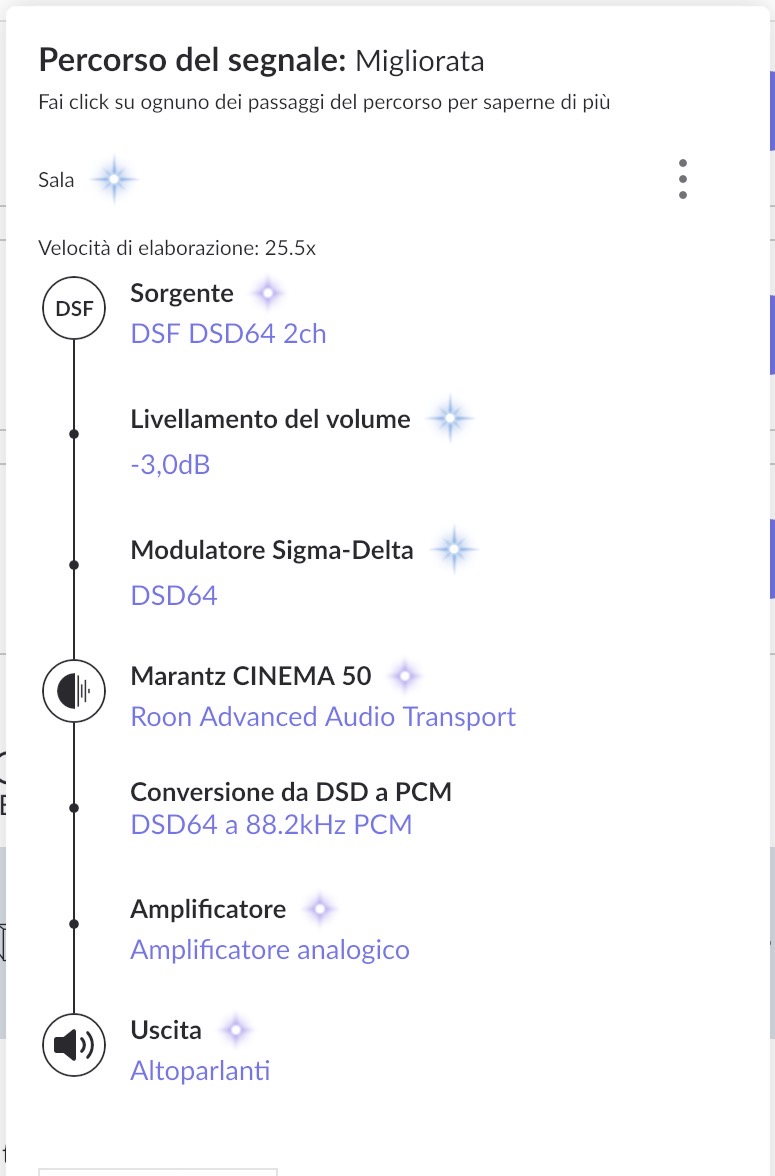Click the -3,0dB volume leveling value
Image resolution: width=775 pixels, height=1176 pixels.
tap(170, 464)
